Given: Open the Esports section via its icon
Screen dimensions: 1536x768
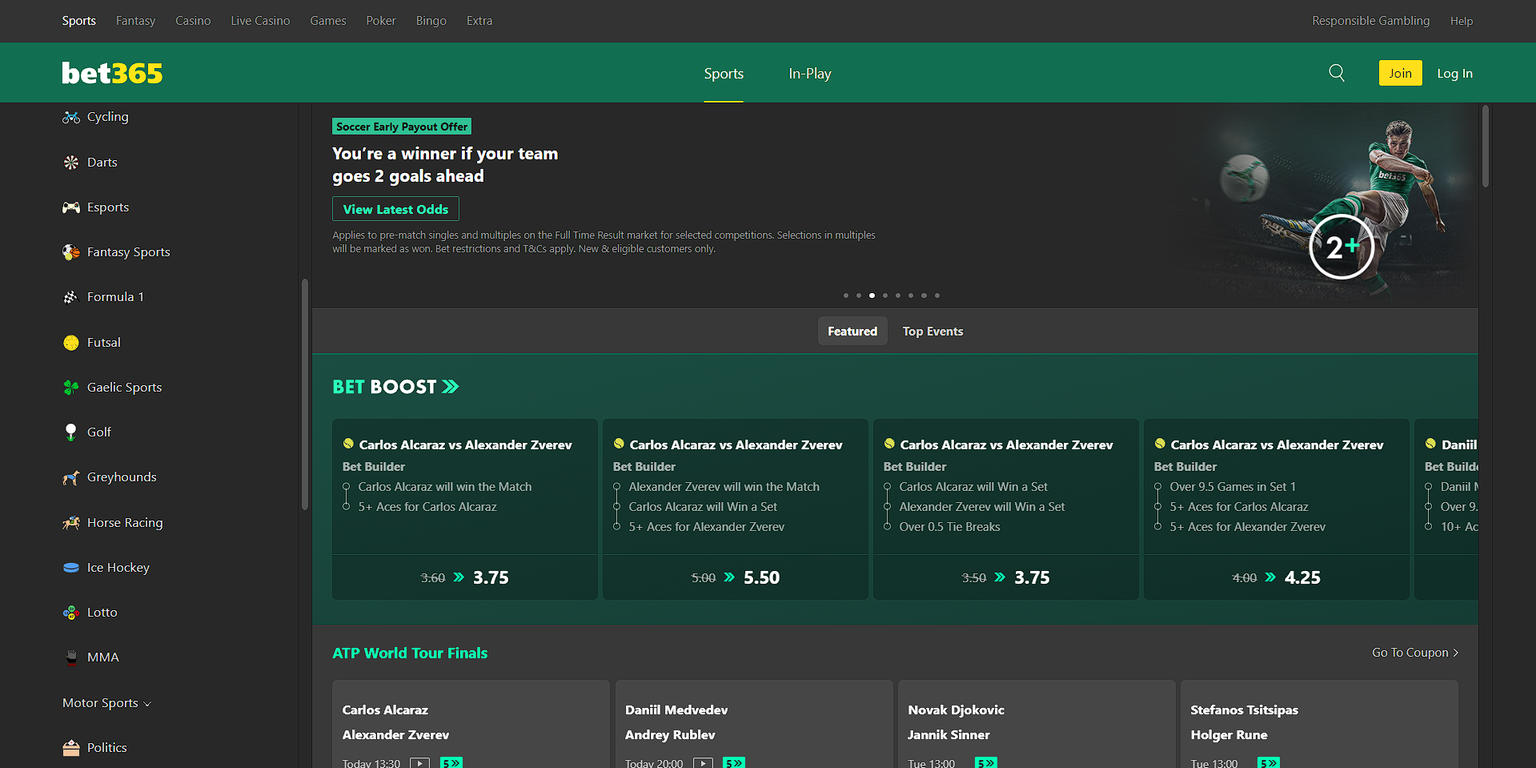Looking at the screenshot, I should [70, 207].
